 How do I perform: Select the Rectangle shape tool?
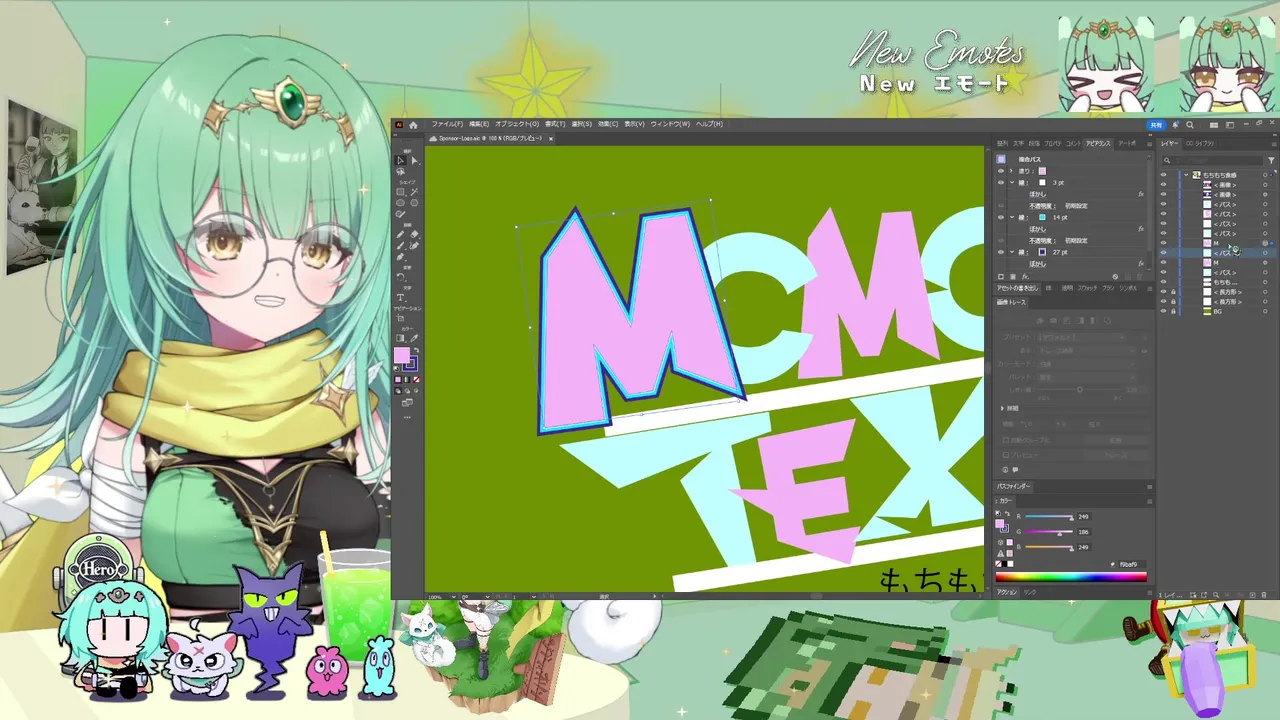400,192
